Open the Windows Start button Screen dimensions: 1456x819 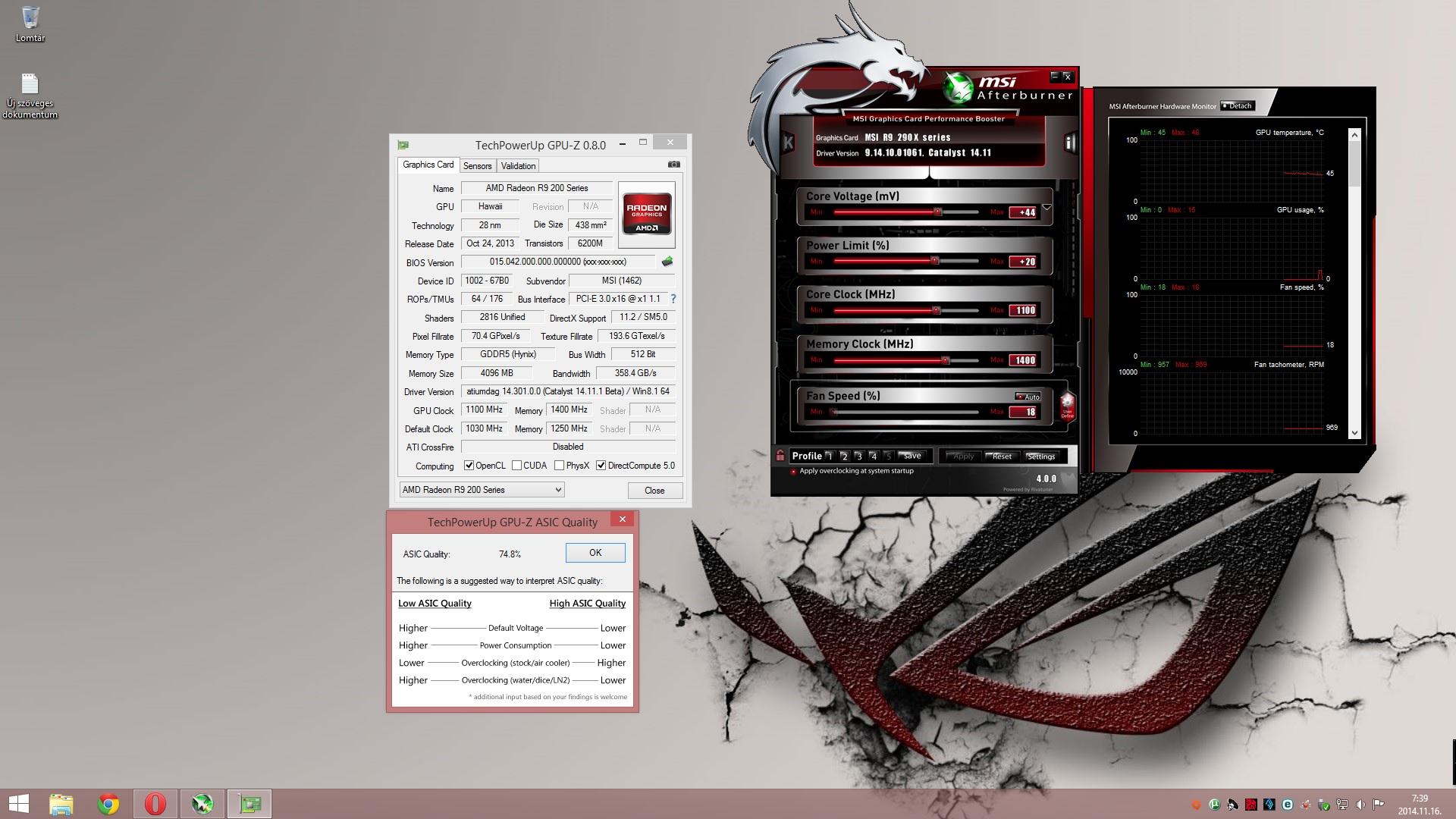point(18,804)
